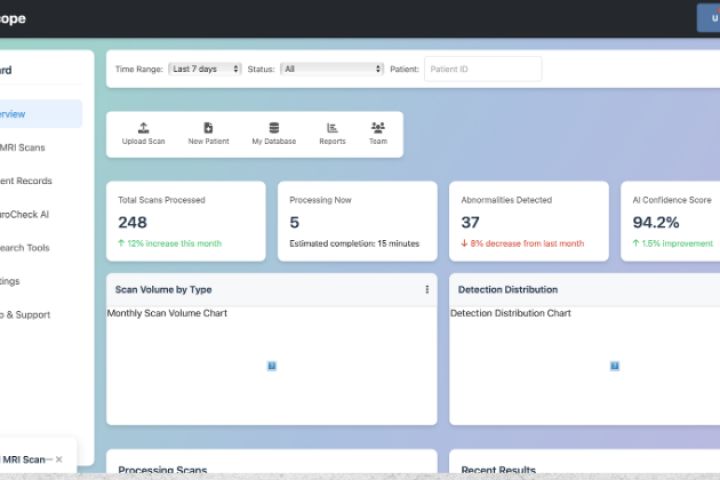Open Settings in sidebar
The width and height of the screenshot is (720, 480).
pos(10,281)
